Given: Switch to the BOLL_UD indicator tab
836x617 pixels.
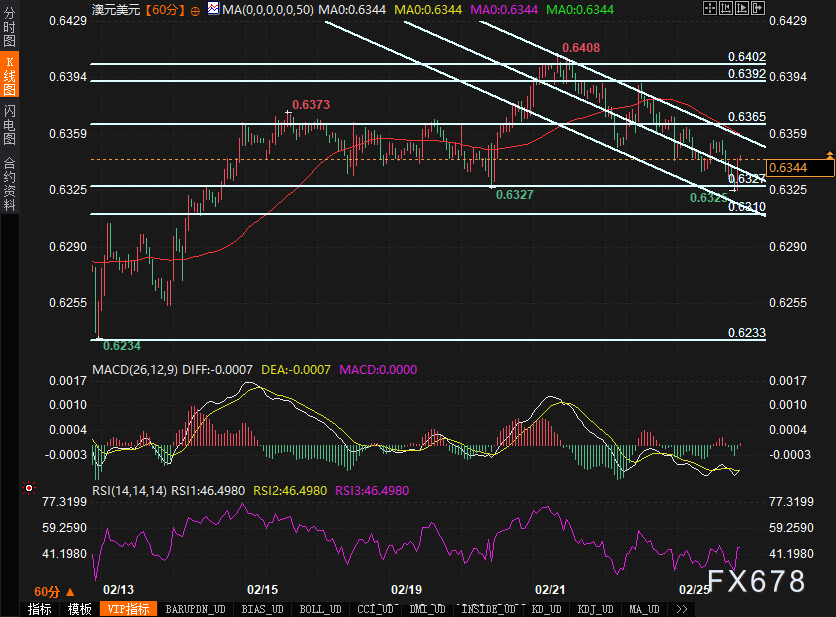Looking at the screenshot, I should [x=320, y=609].
